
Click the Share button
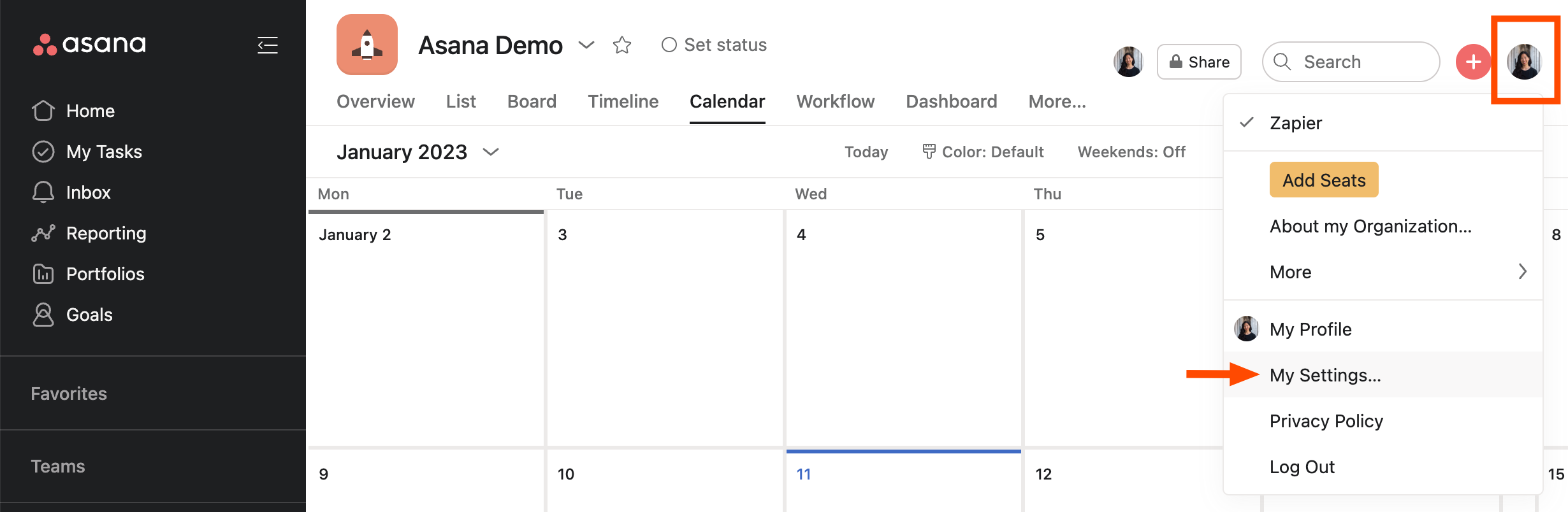[1199, 62]
